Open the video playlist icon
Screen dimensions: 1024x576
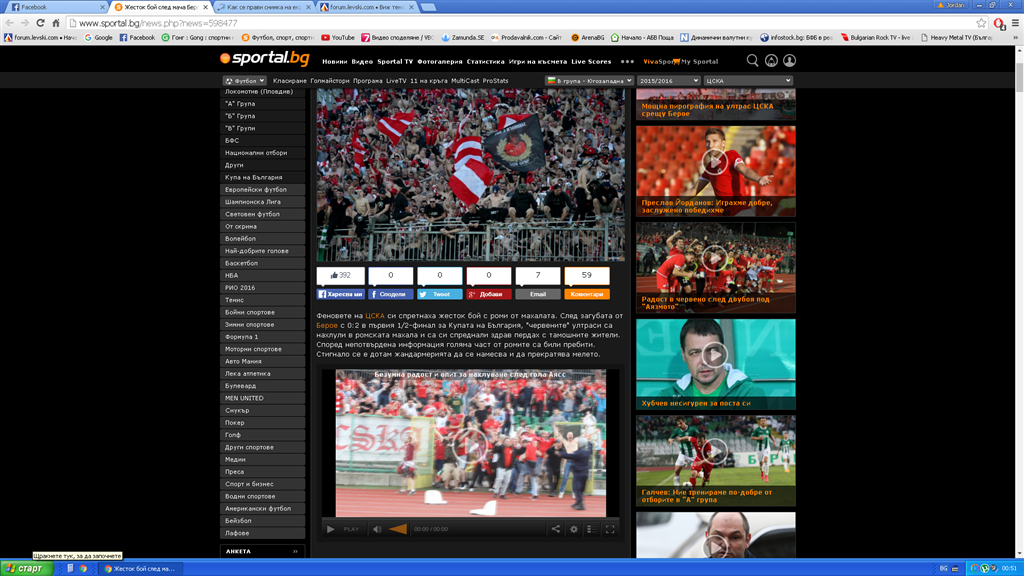coord(592,529)
